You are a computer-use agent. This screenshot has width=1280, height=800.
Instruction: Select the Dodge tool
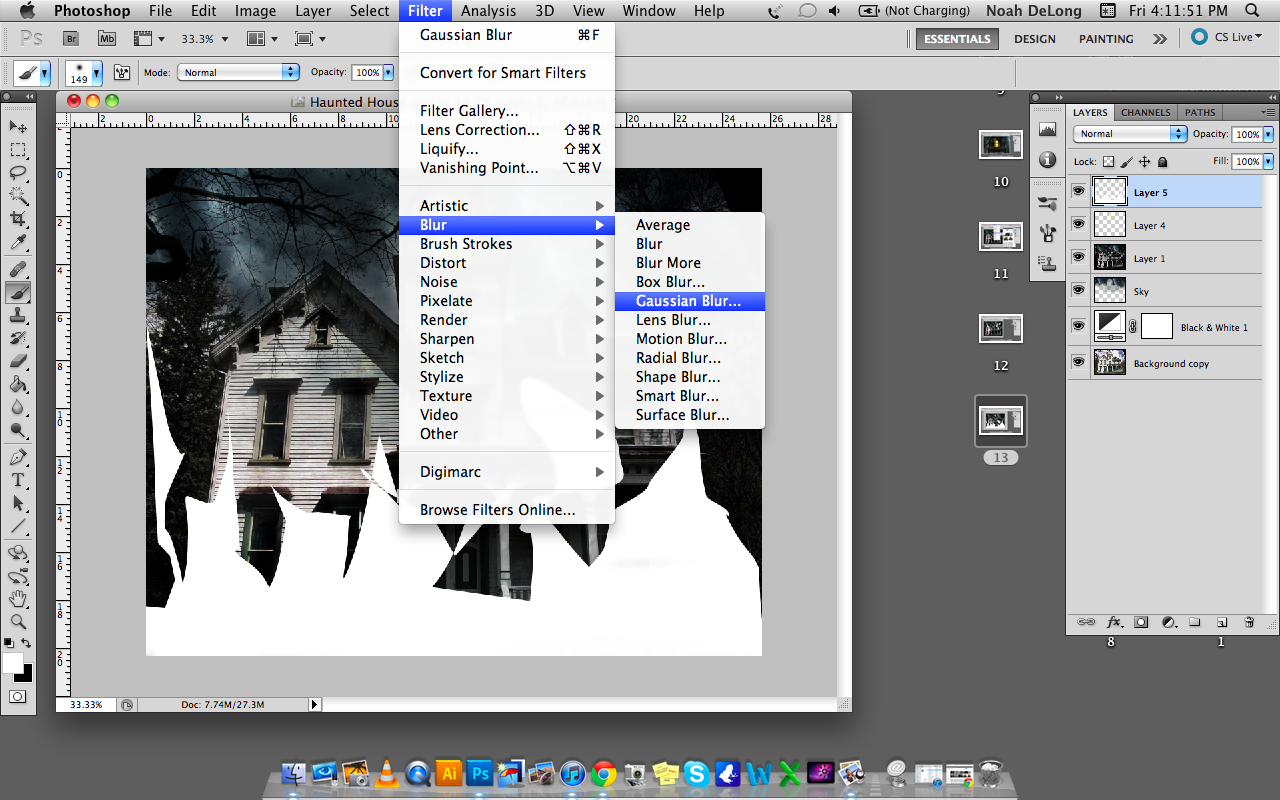click(x=18, y=431)
